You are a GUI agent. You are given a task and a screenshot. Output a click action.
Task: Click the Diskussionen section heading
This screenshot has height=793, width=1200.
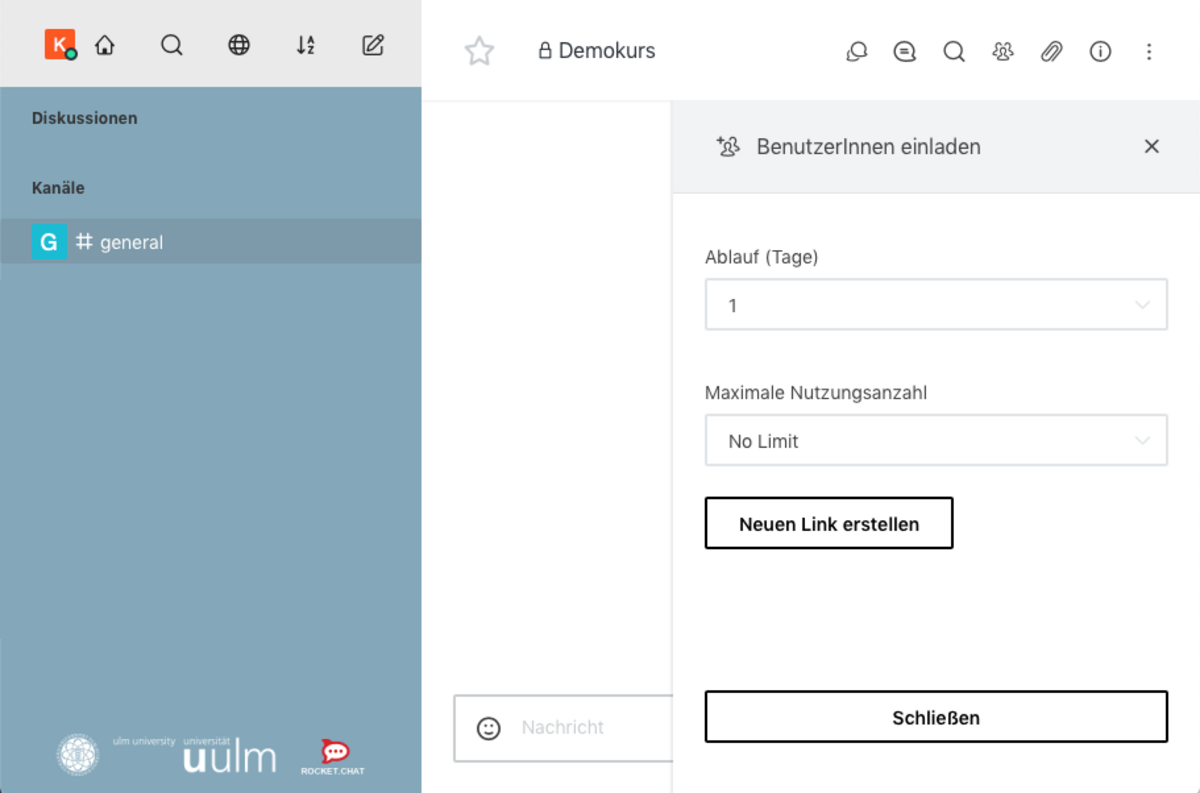pyautogui.click(x=85, y=118)
